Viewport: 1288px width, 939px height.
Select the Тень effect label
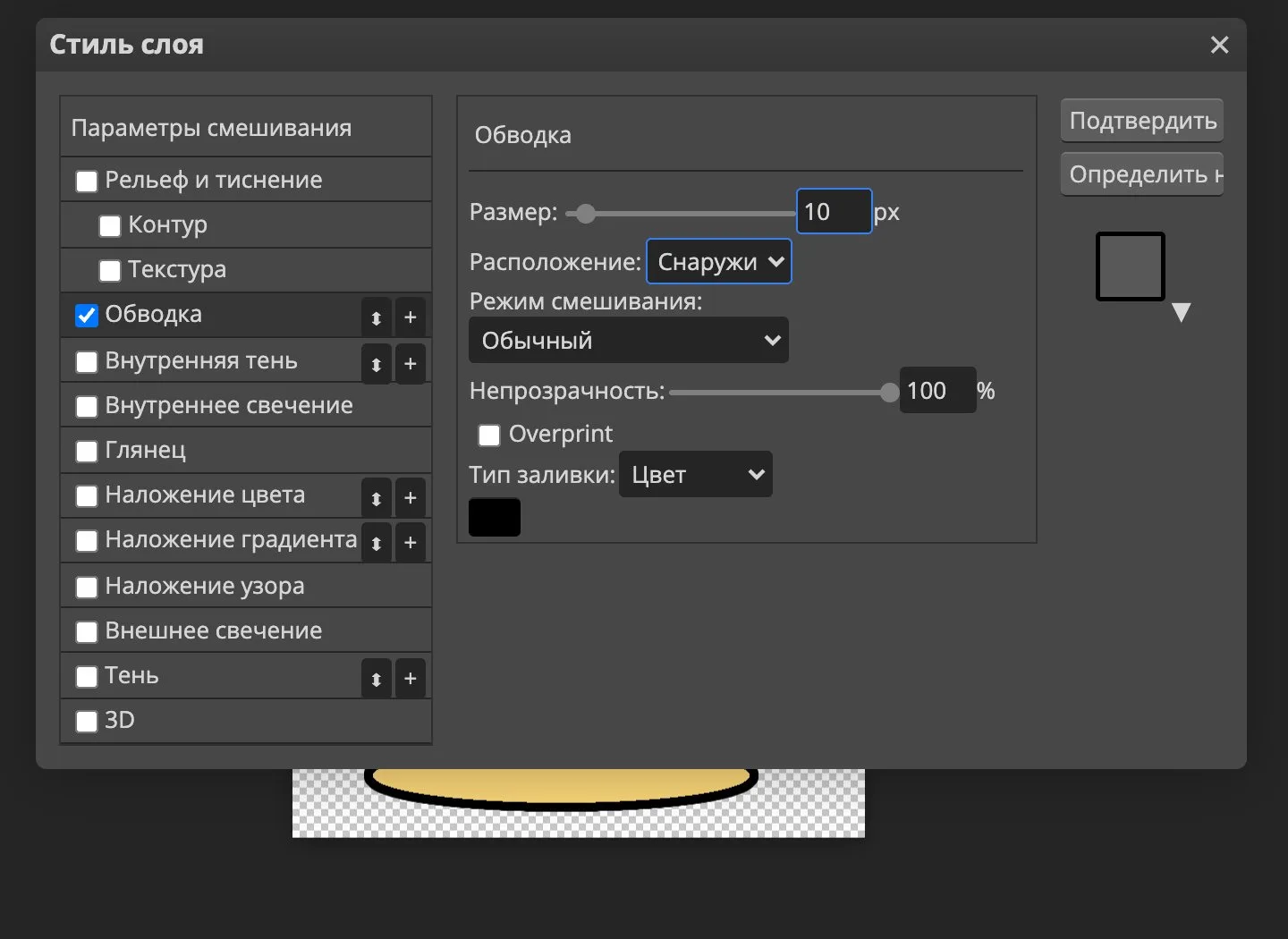pos(131,675)
